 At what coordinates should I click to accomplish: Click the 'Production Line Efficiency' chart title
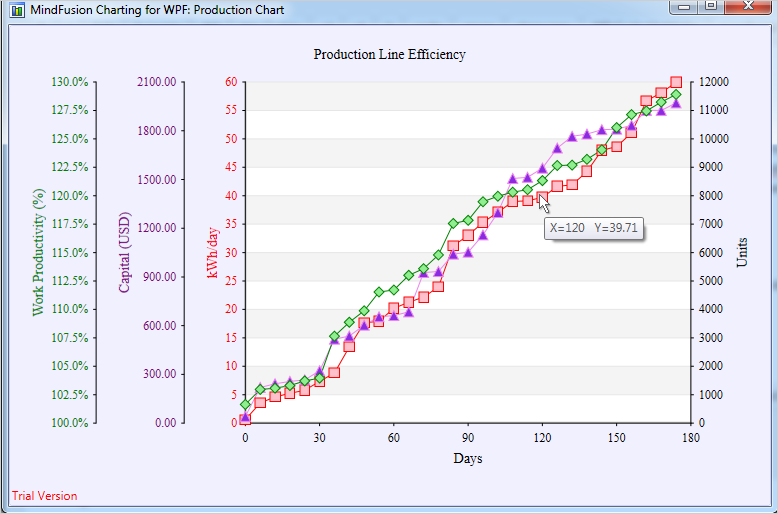tap(389, 54)
